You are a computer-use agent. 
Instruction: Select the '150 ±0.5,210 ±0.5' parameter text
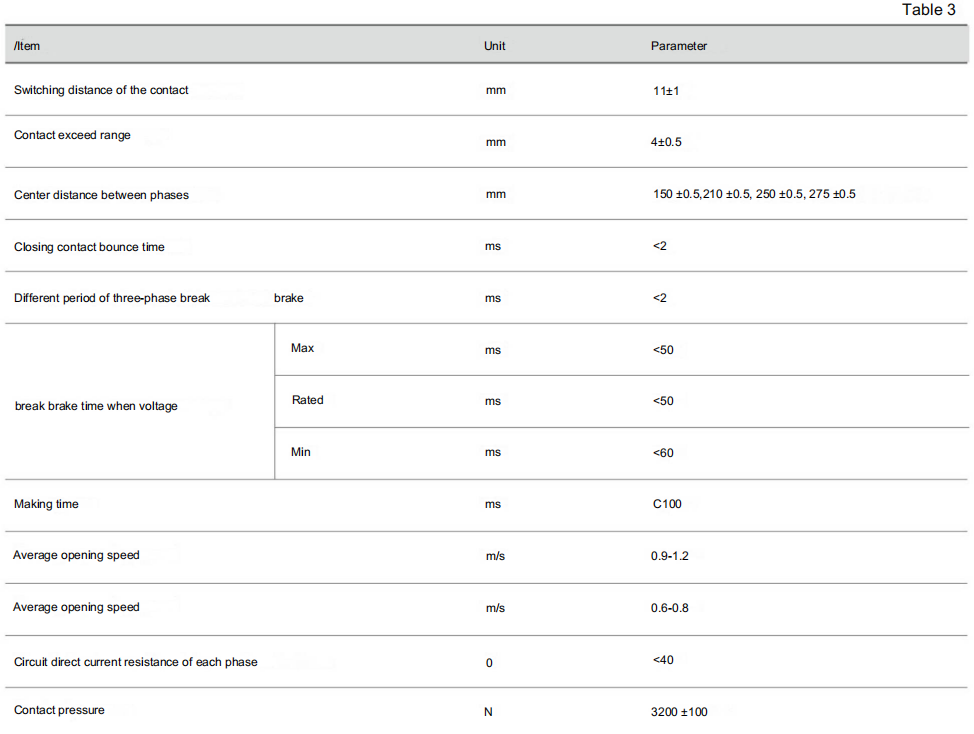pos(701,194)
